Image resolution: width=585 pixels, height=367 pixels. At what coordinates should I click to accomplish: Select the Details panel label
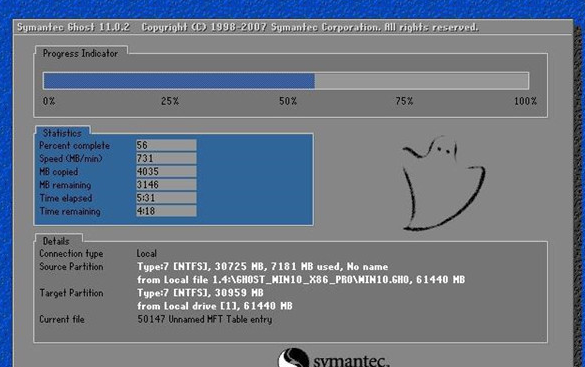point(56,241)
